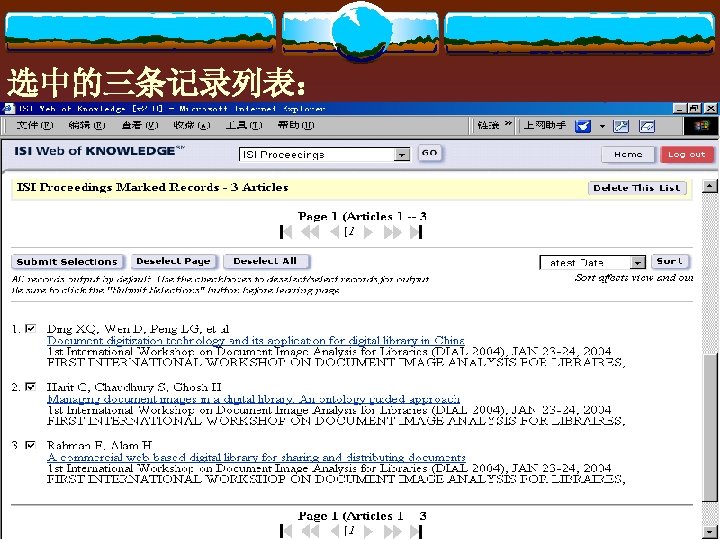Click Deselect All button
The image size is (720, 540).
(x=265, y=261)
